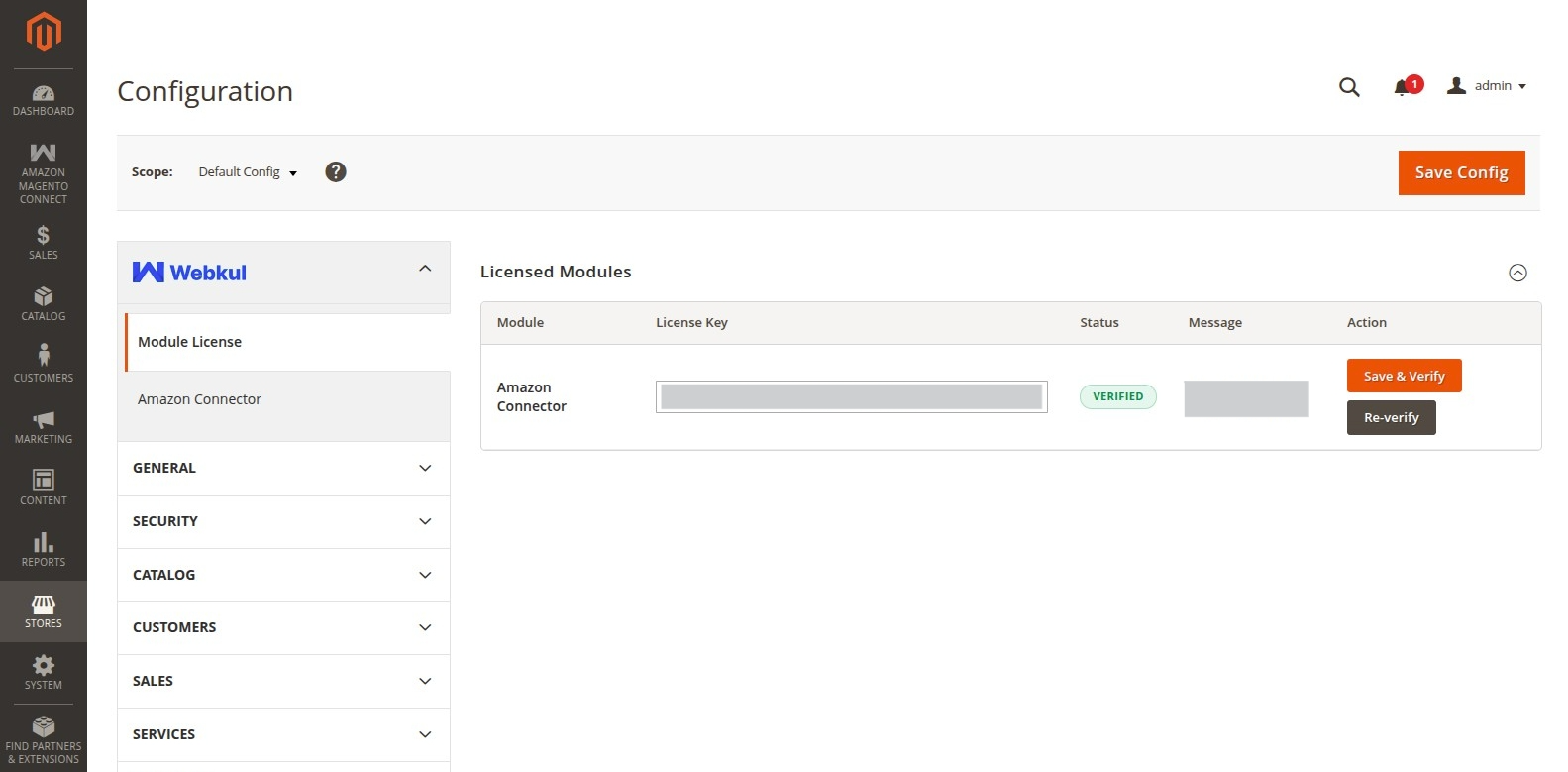Click the search magnifier icon

[x=1349, y=87]
